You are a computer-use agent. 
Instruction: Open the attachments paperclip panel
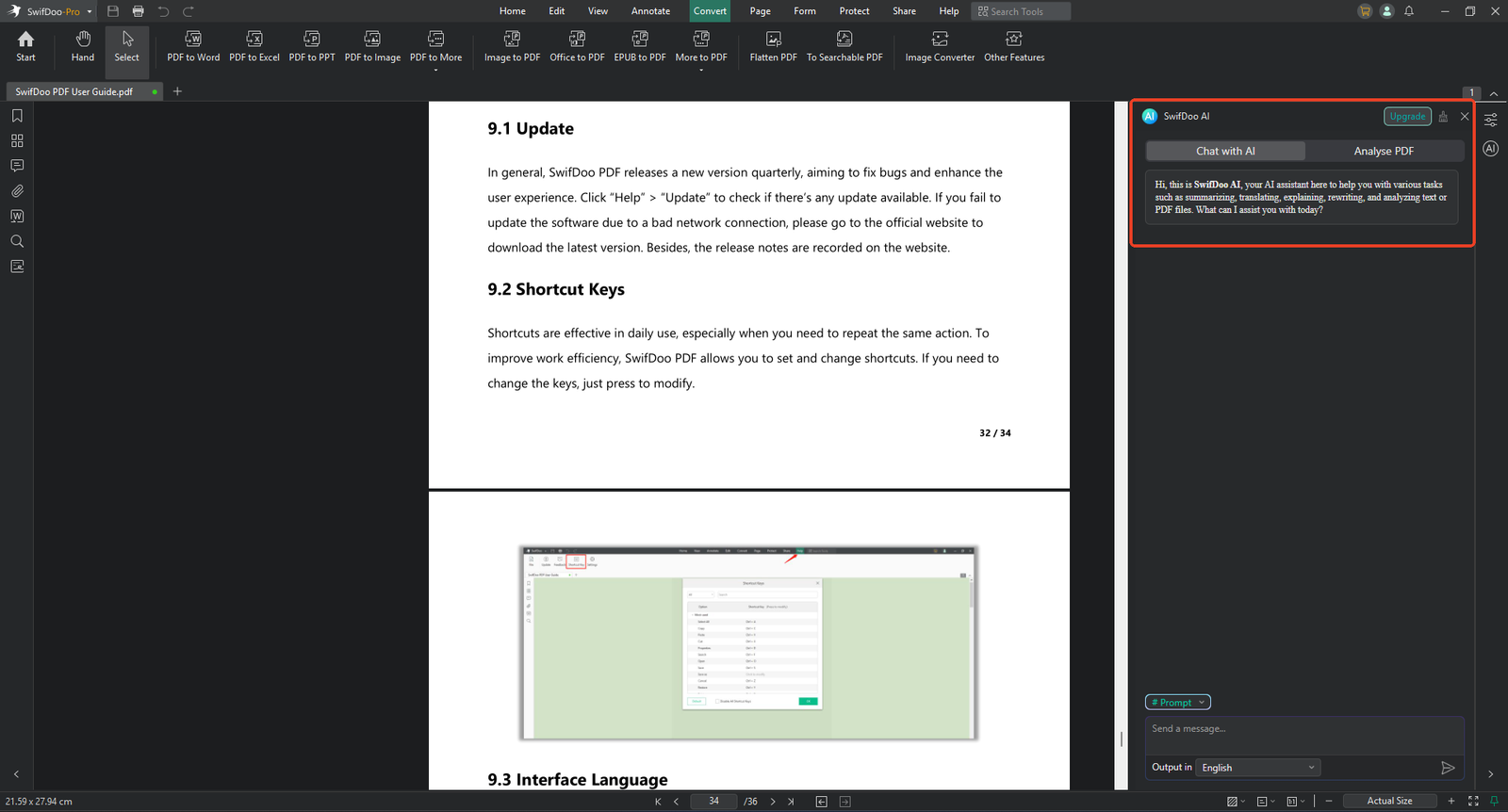tap(17, 191)
